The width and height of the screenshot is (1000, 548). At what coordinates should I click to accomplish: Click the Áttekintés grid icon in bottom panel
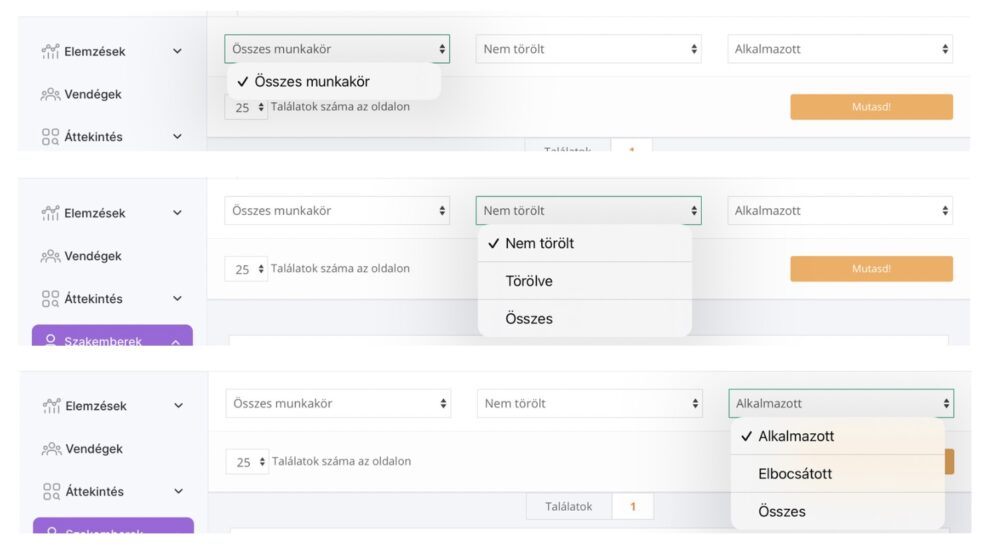[51, 492]
